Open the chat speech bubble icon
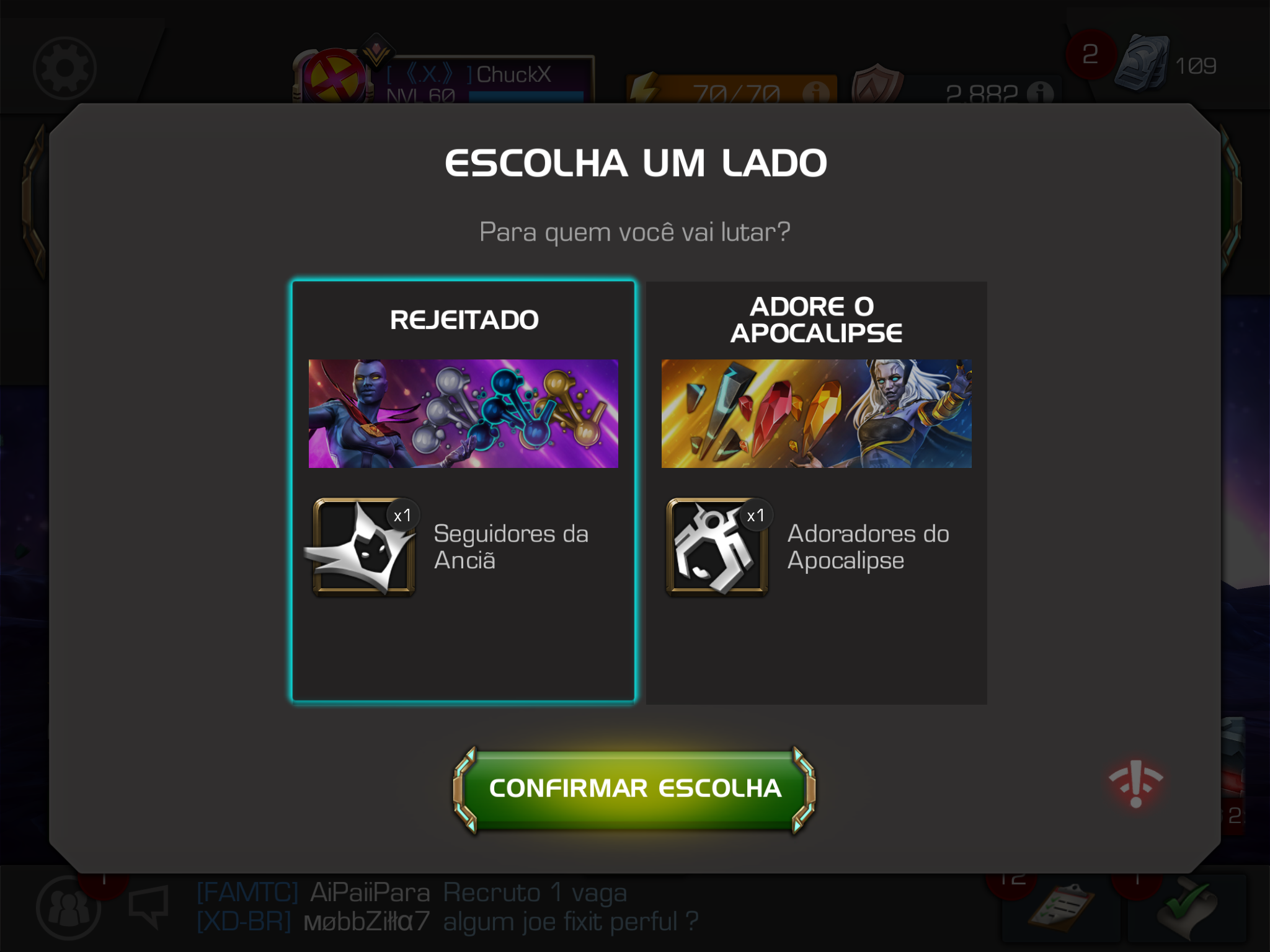The width and height of the screenshot is (1270, 952). pyautogui.click(x=149, y=907)
